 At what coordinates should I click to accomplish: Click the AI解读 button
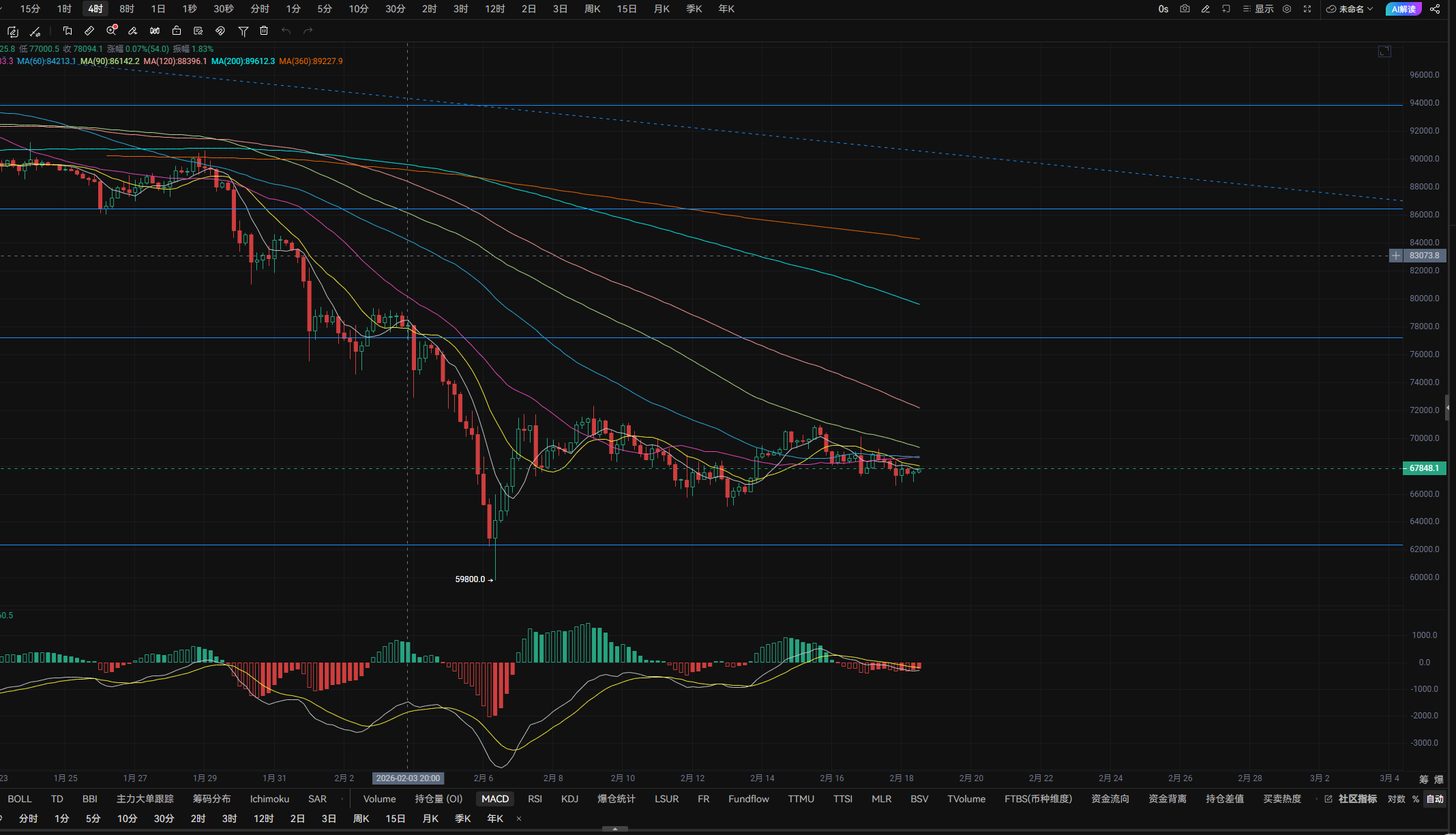1403,9
